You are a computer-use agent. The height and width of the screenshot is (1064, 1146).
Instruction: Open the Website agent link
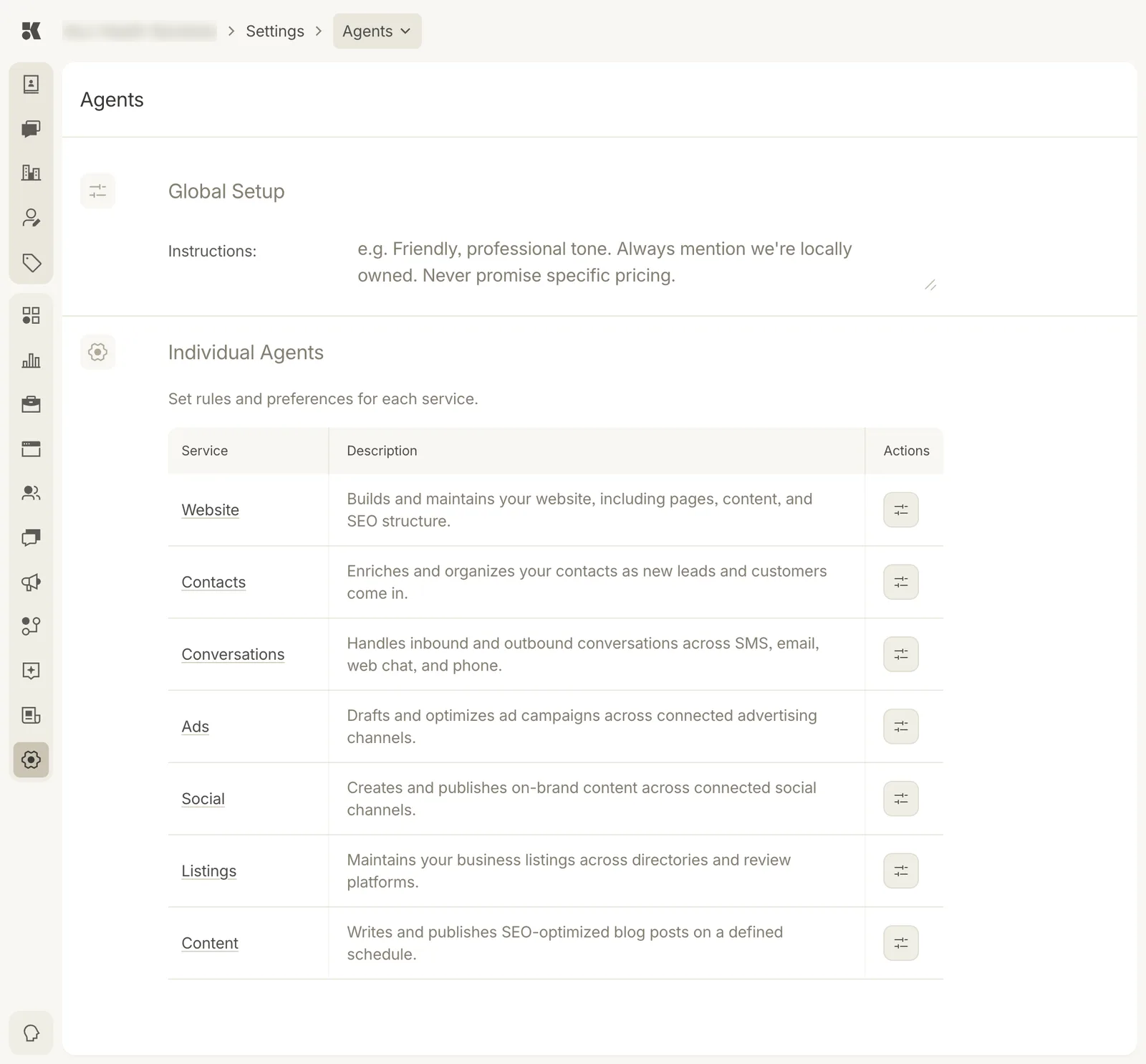(x=210, y=510)
